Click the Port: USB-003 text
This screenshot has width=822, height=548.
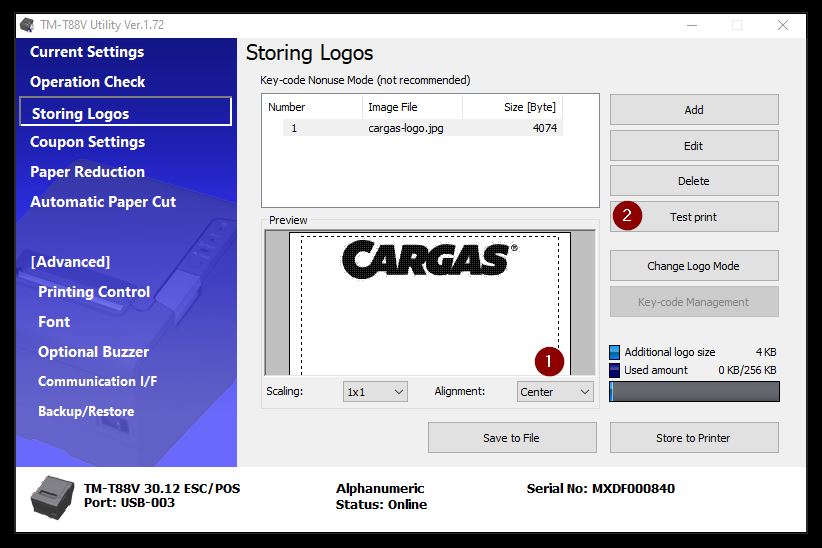[x=129, y=502]
